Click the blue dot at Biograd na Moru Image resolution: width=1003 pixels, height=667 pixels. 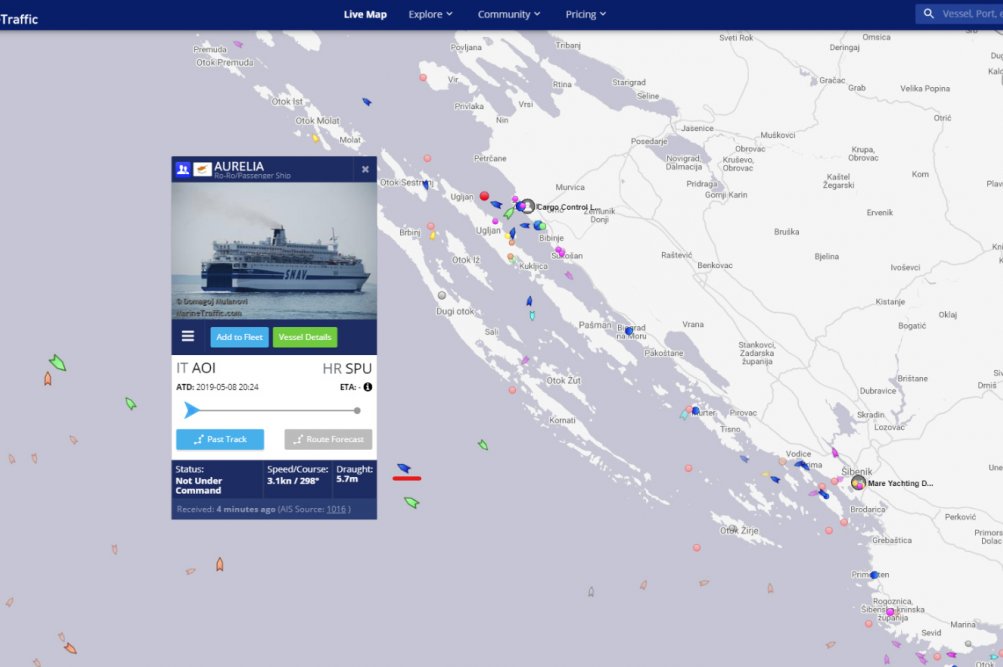pyautogui.click(x=629, y=331)
